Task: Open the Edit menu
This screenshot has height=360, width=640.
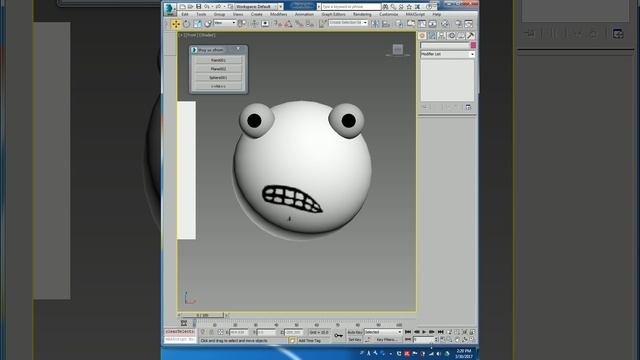Action: (185, 14)
